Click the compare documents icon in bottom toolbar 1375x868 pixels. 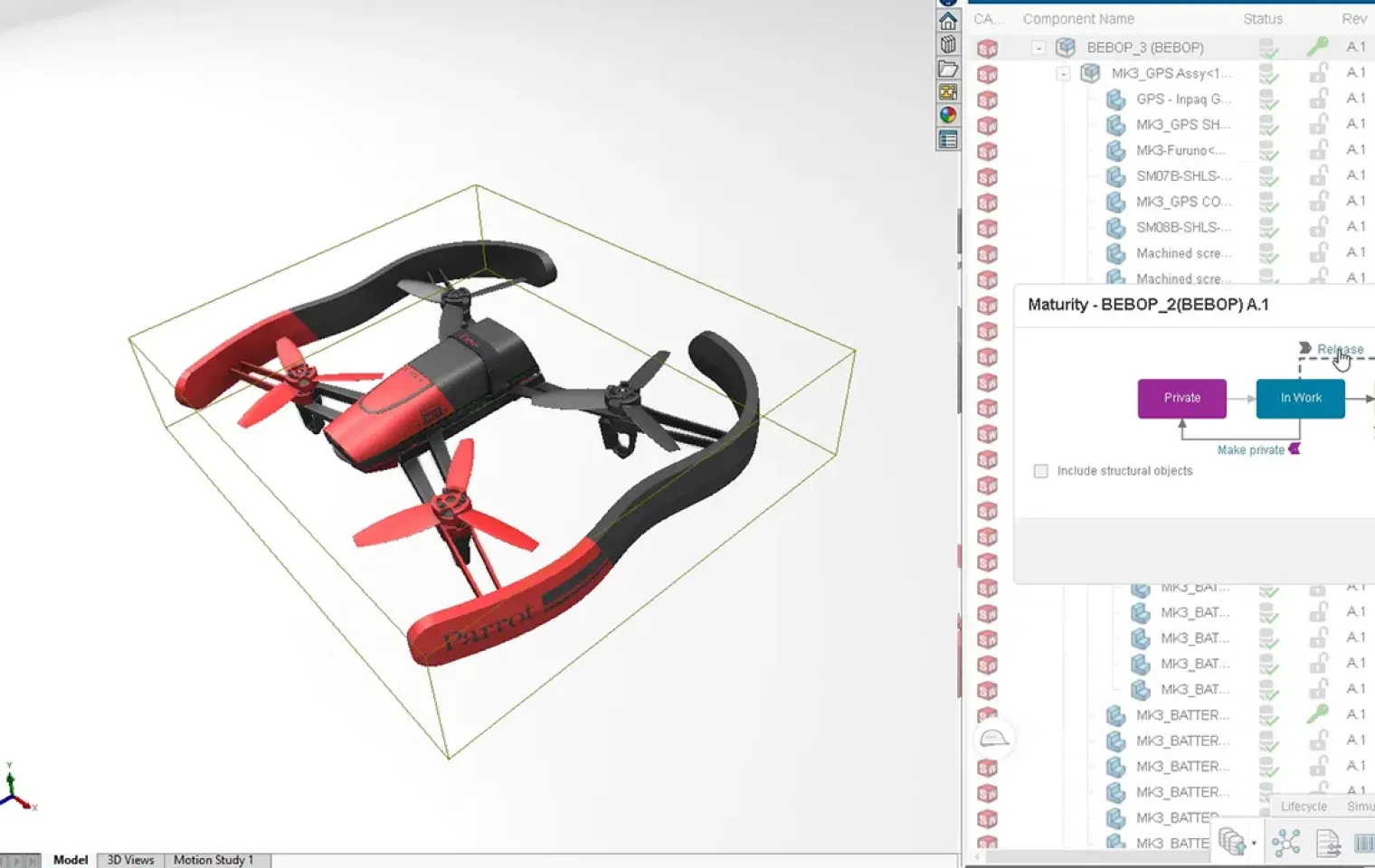[1328, 843]
